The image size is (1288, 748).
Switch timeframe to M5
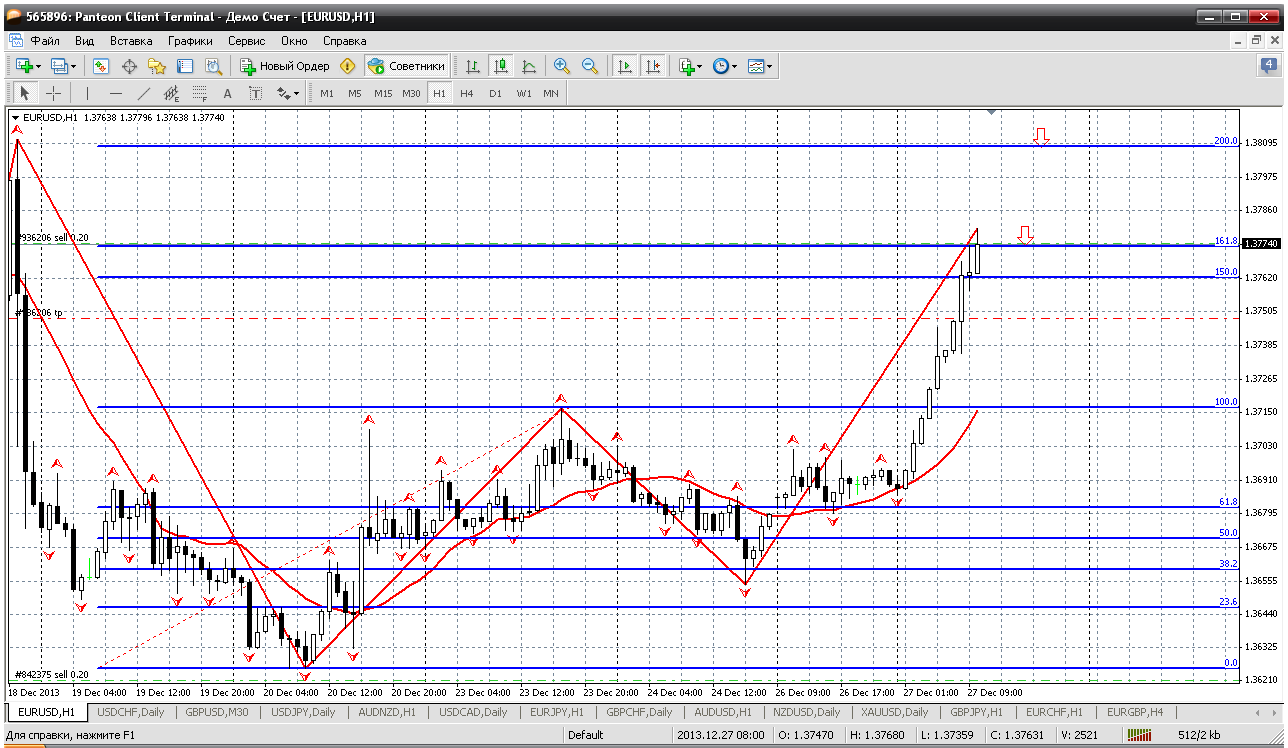355,93
